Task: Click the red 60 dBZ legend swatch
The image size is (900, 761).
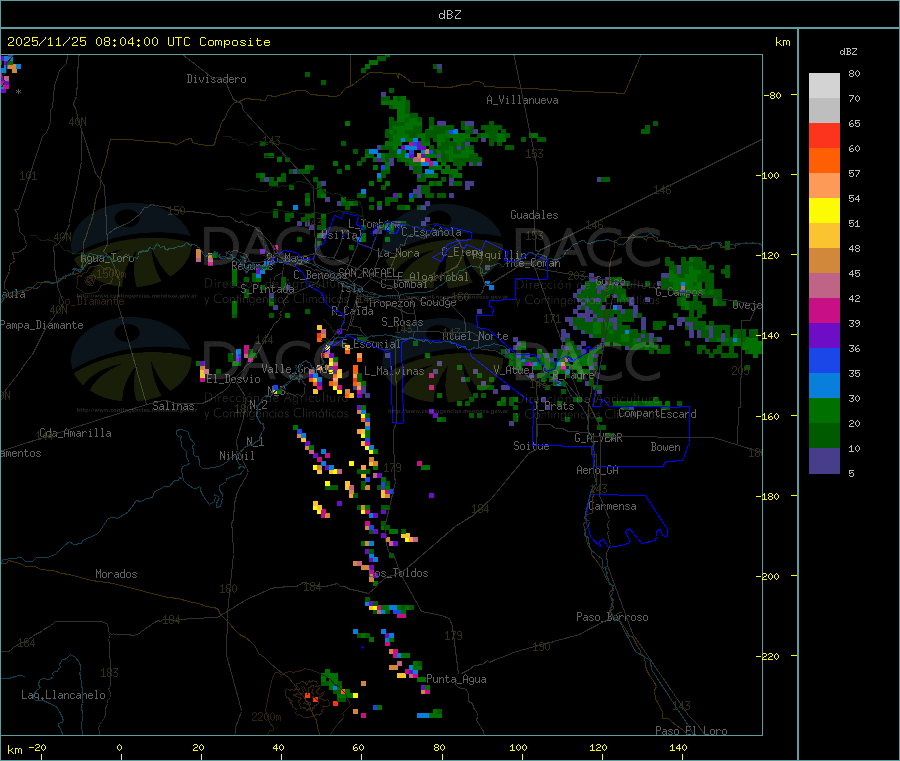Action: click(x=824, y=135)
